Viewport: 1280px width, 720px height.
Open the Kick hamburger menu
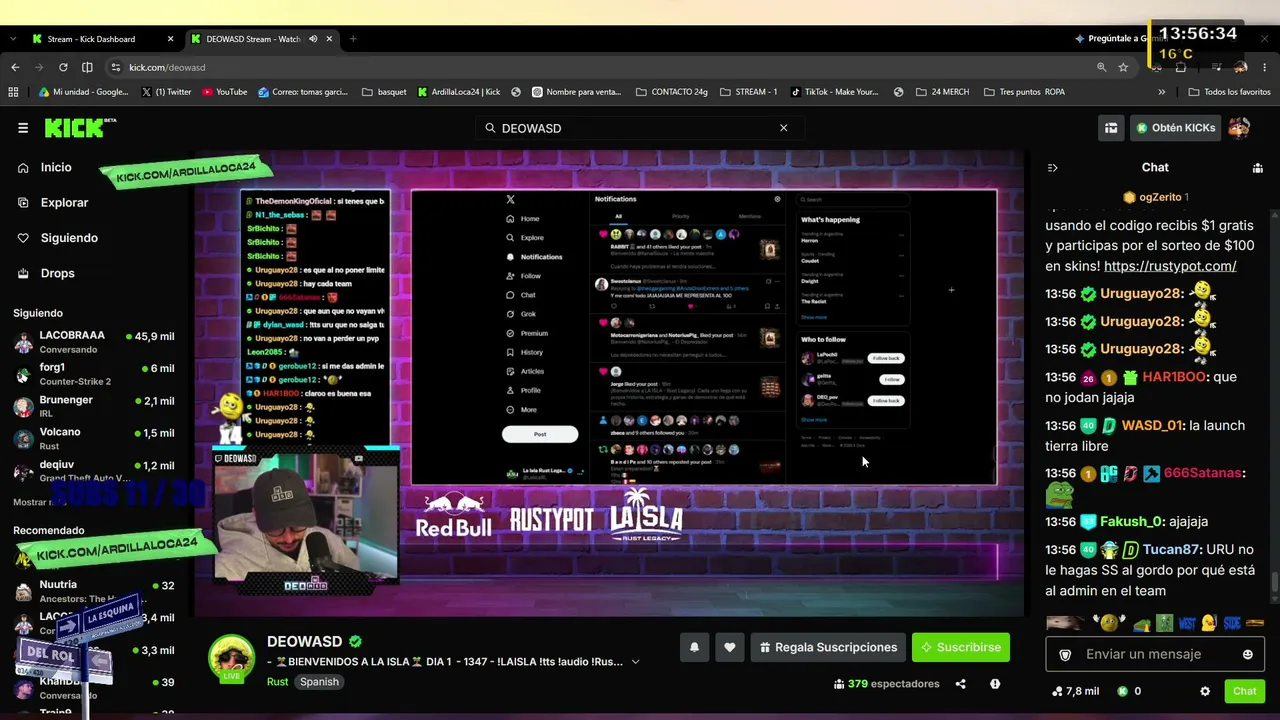click(x=22, y=128)
